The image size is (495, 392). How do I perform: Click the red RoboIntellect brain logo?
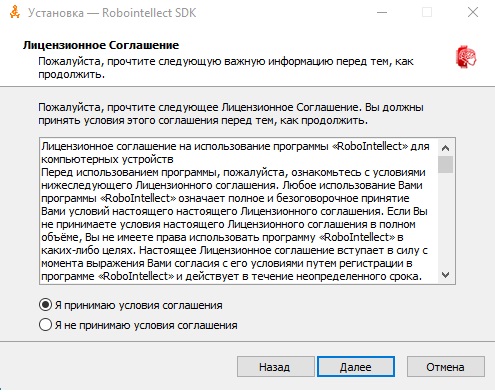click(466, 57)
